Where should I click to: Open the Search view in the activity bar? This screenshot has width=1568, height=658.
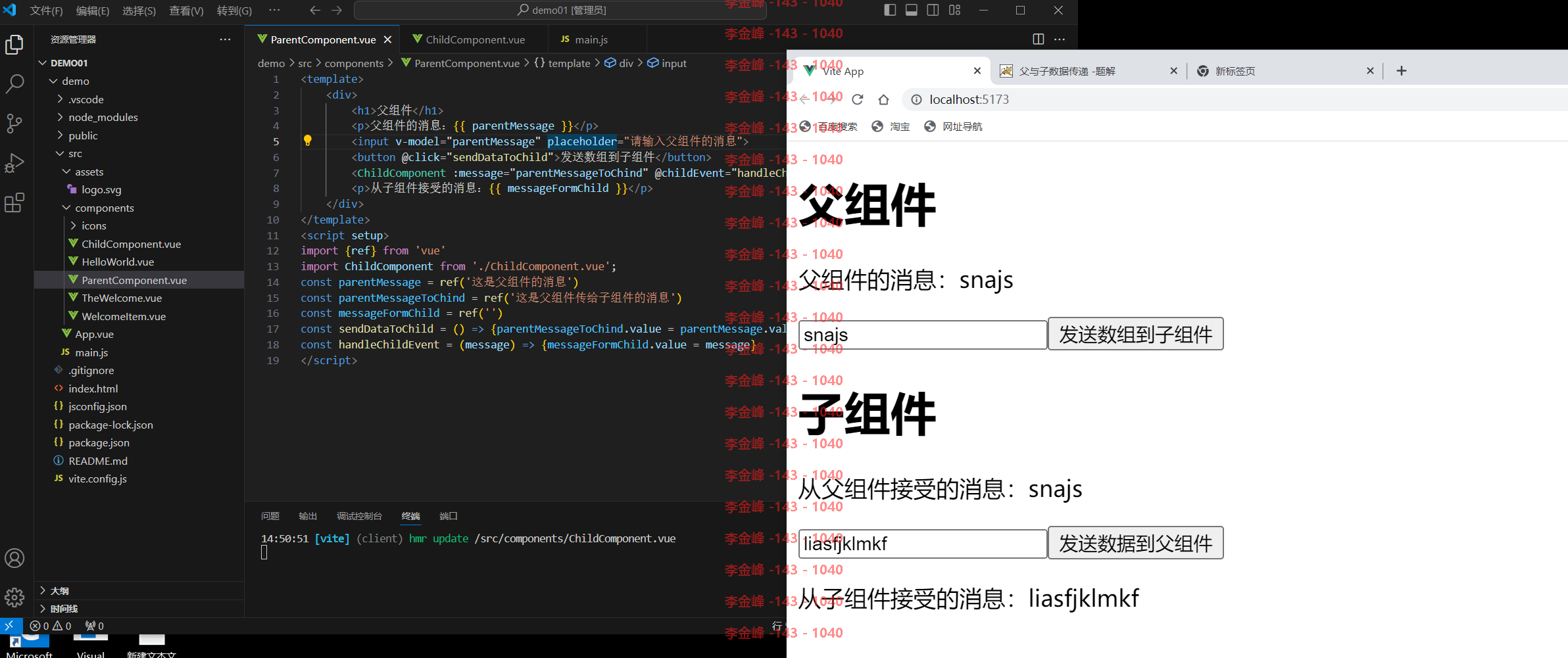click(x=14, y=83)
